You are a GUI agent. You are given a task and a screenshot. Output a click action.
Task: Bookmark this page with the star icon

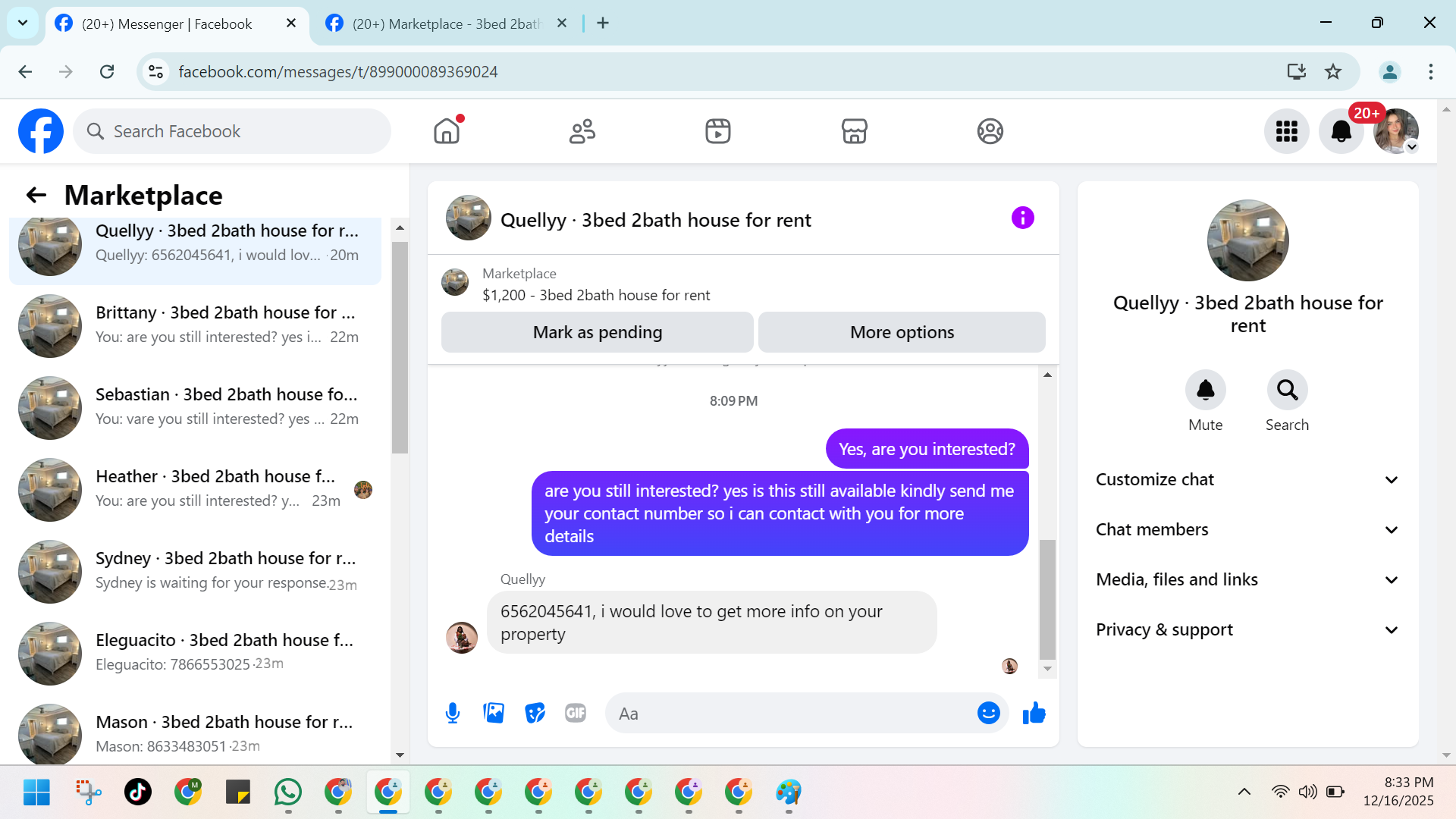point(1333,72)
